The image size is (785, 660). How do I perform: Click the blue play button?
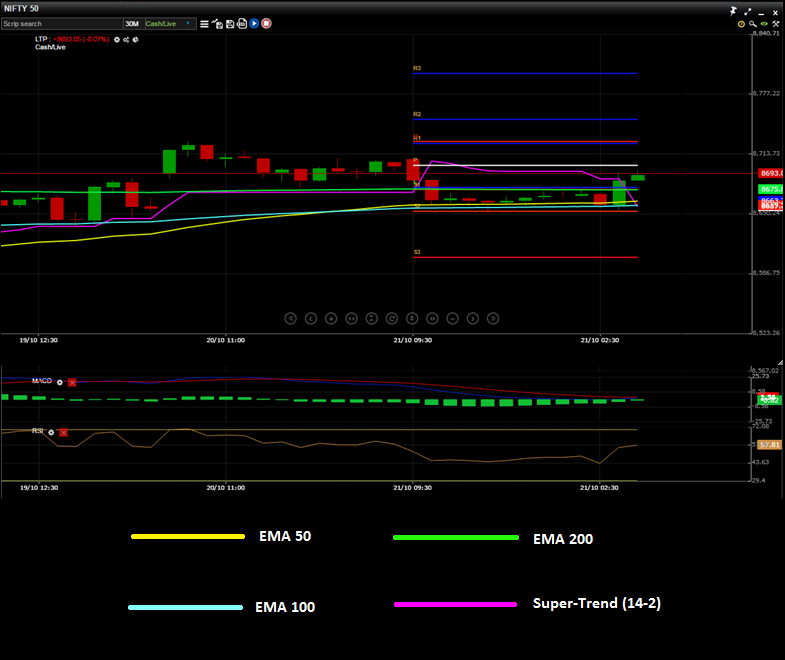(x=254, y=24)
